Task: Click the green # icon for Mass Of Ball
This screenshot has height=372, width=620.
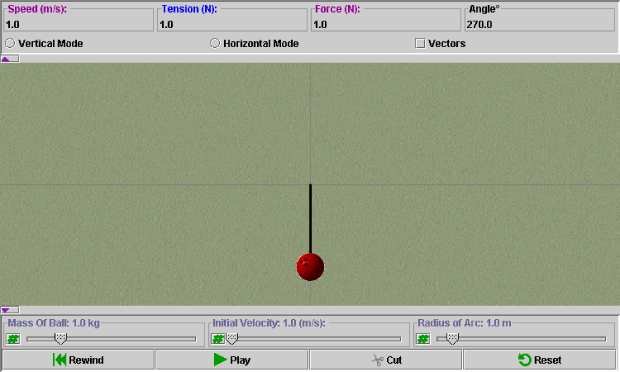Action: (x=13, y=339)
